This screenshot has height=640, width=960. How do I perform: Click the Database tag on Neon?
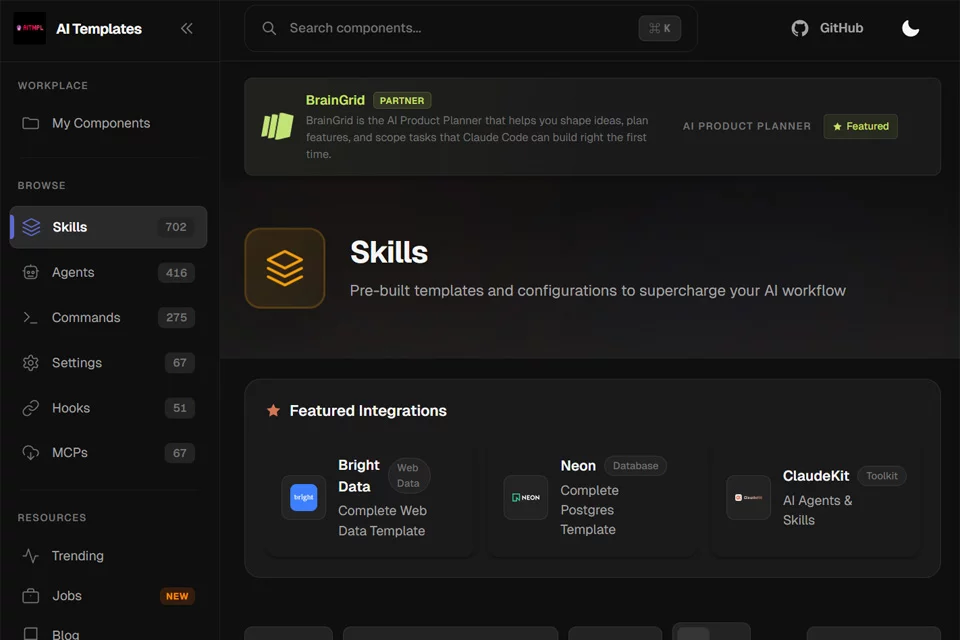click(636, 465)
